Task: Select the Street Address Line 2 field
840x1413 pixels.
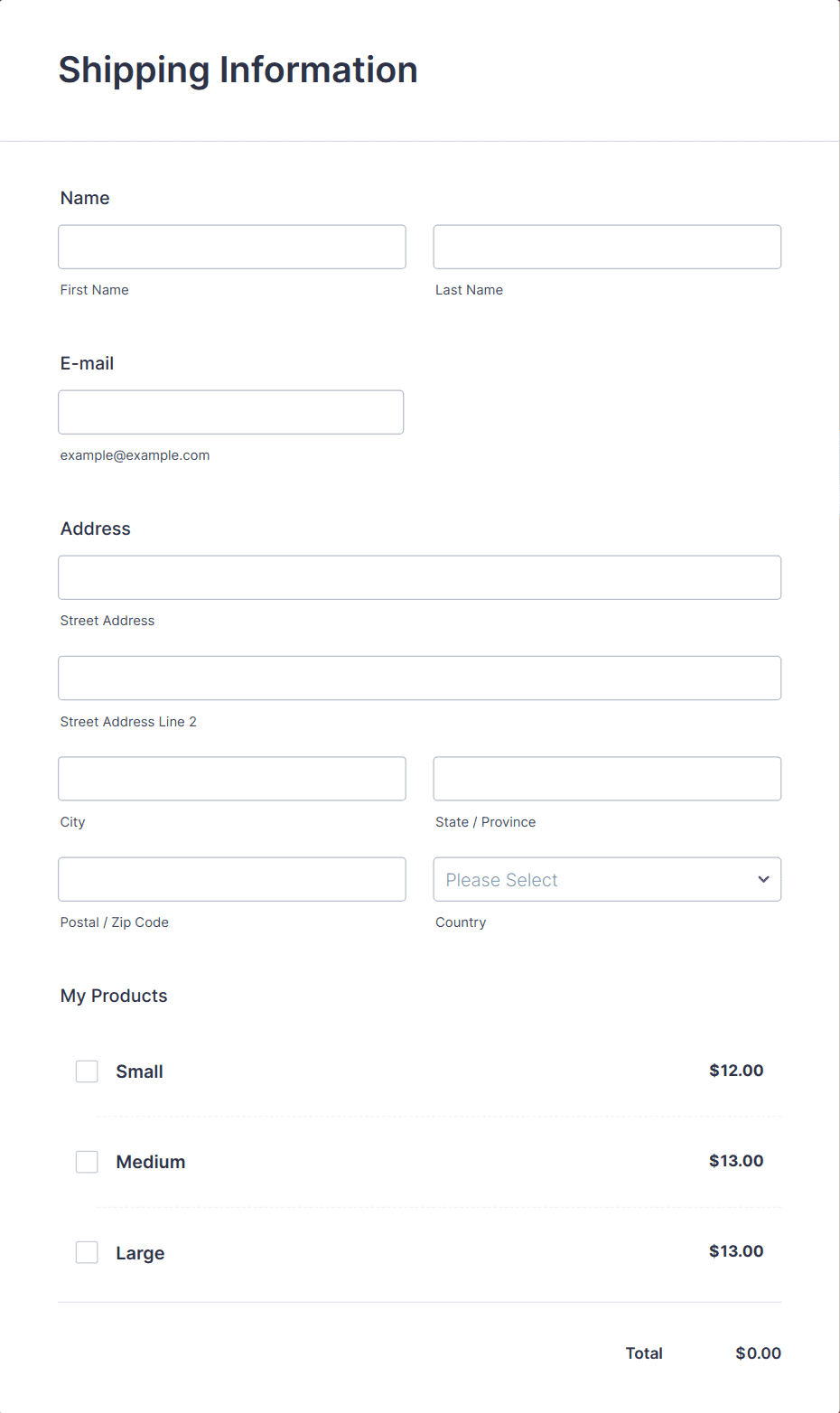Action: point(419,678)
